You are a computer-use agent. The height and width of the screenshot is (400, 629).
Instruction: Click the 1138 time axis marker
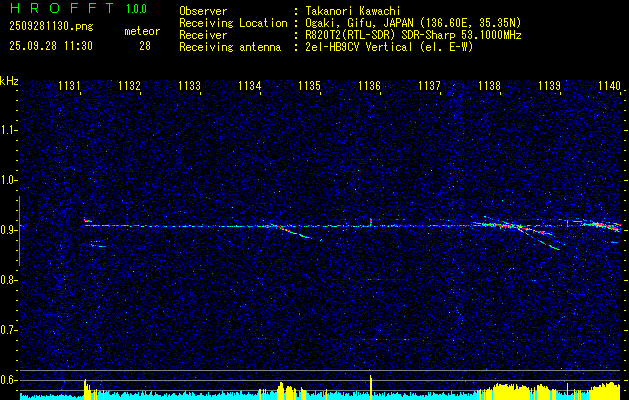click(x=490, y=85)
